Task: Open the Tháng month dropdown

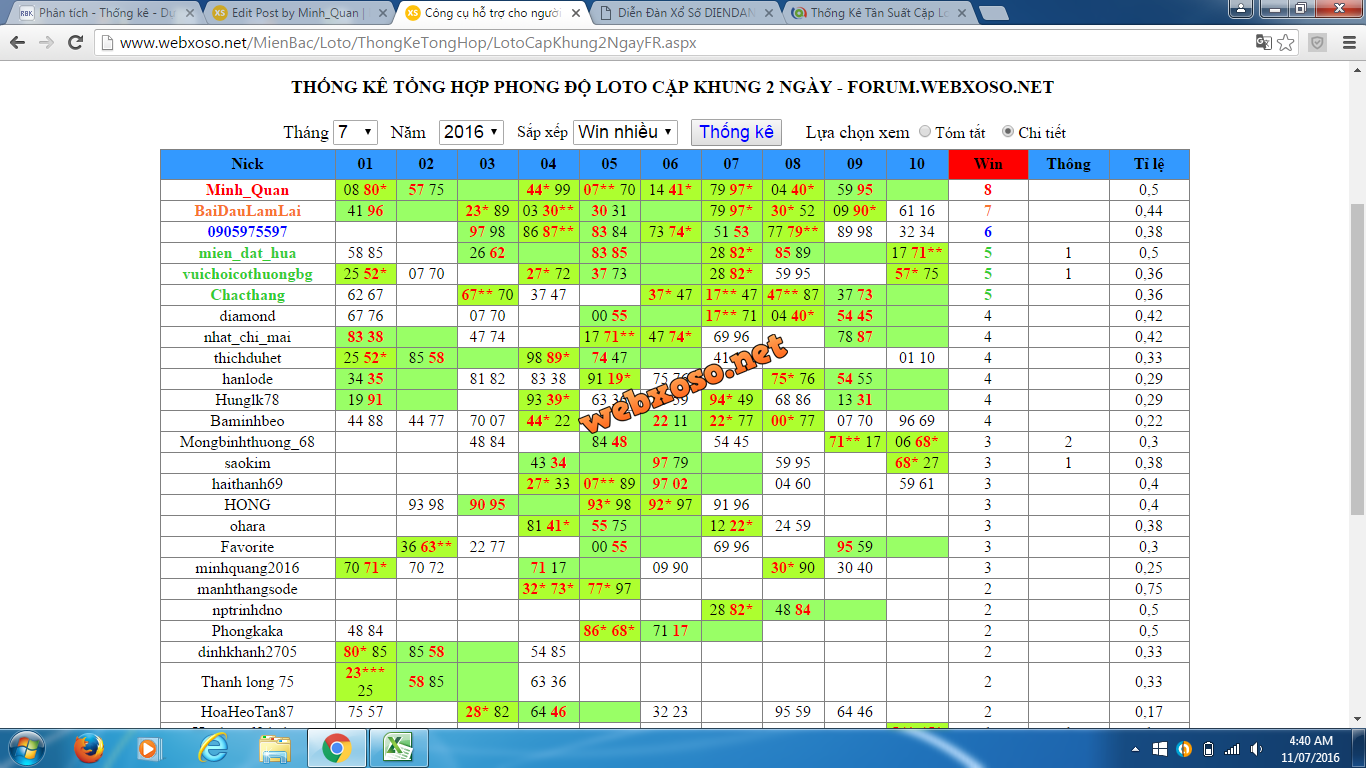Action: tap(356, 132)
